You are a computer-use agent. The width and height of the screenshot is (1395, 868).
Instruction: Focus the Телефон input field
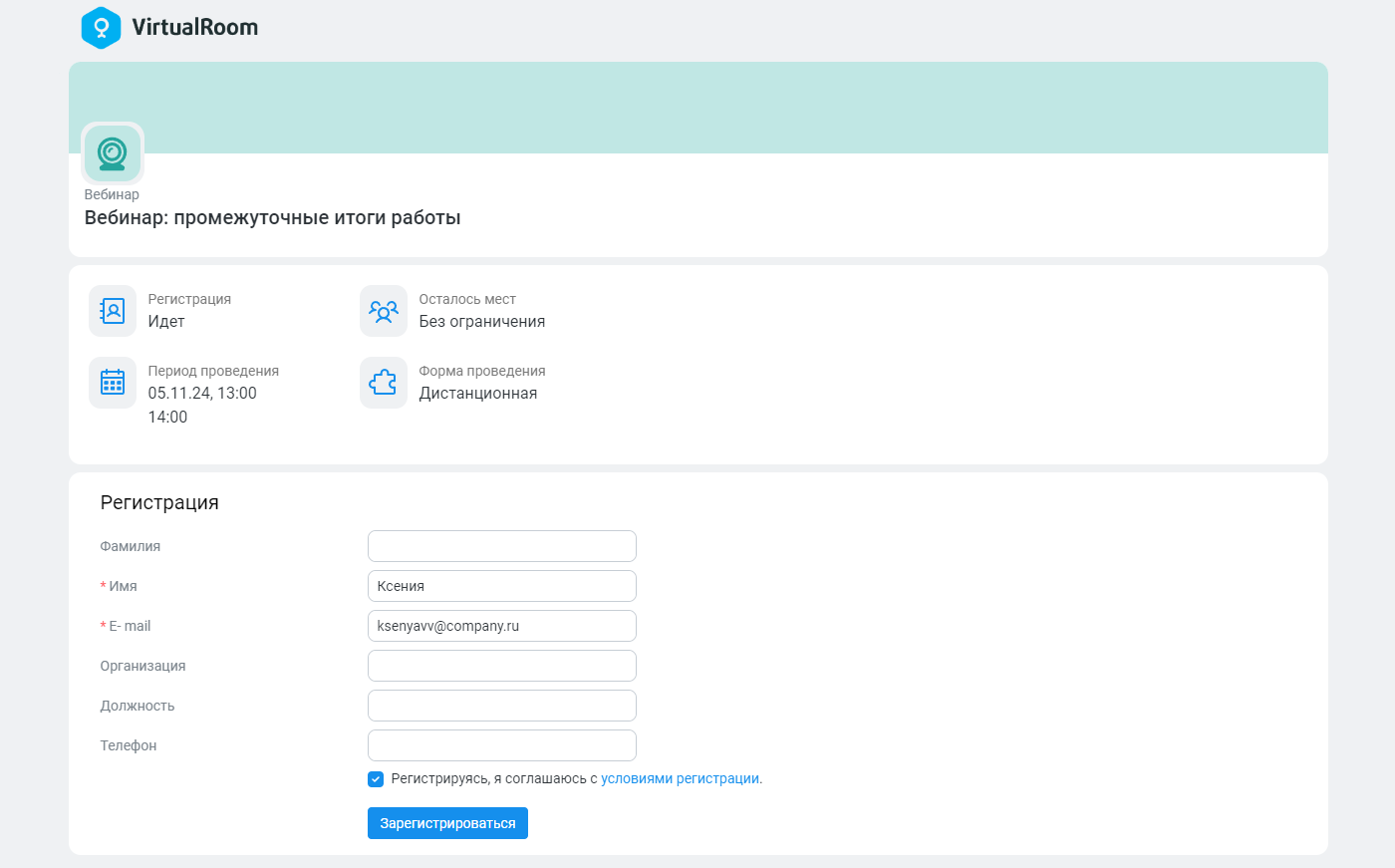(502, 745)
